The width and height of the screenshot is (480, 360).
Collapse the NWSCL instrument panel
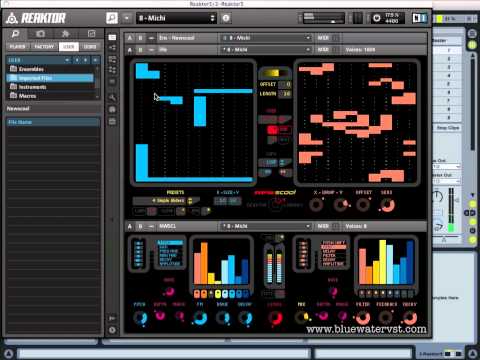pos(151,226)
